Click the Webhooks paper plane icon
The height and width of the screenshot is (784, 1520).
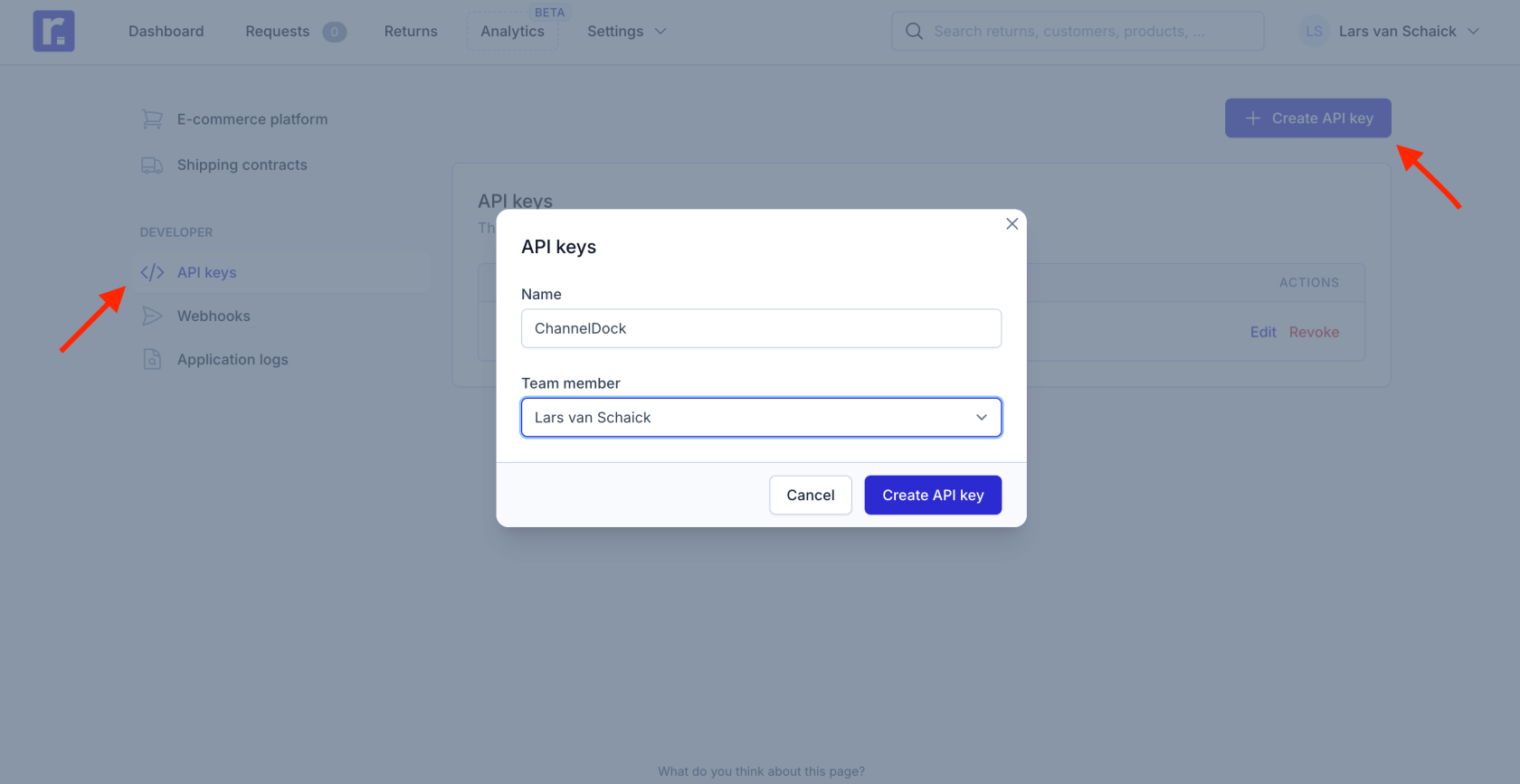[152, 316]
